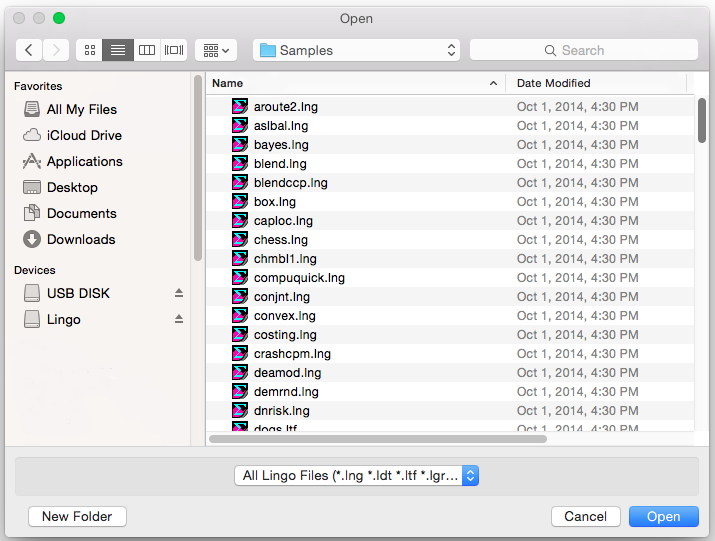Screen dimensions: 715x541
Task: Select Downloads in sidebar
Action: tap(69, 239)
